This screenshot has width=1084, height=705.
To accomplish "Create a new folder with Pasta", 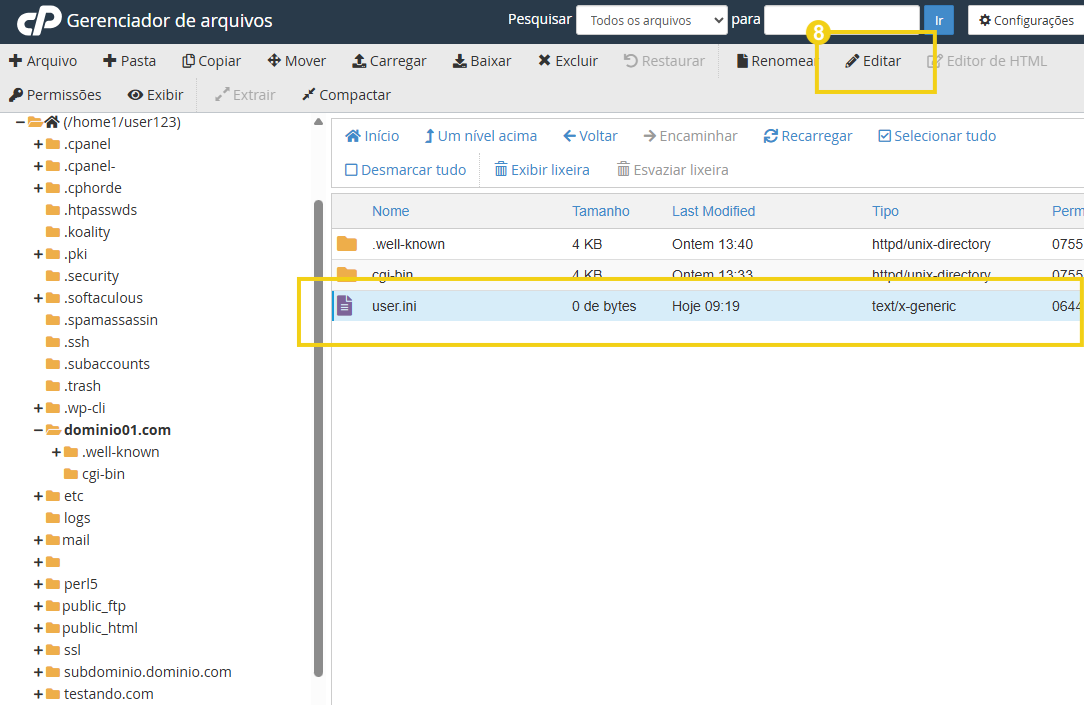I will (x=129, y=61).
